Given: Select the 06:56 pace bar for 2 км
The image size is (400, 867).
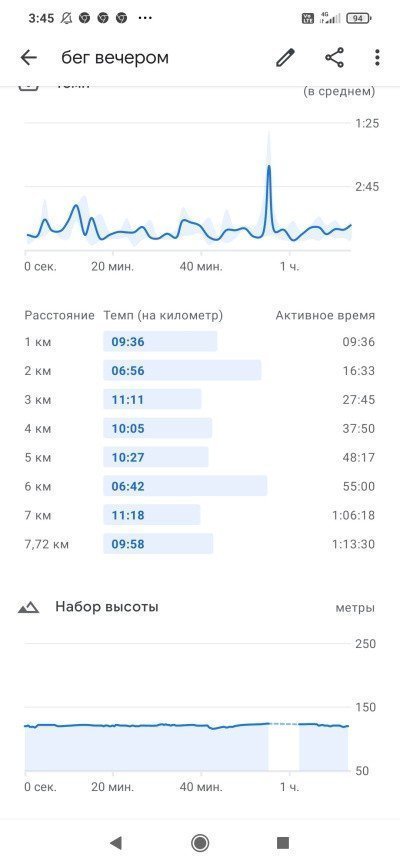Looking at the screenshot, I should click(x=182, y=370).
